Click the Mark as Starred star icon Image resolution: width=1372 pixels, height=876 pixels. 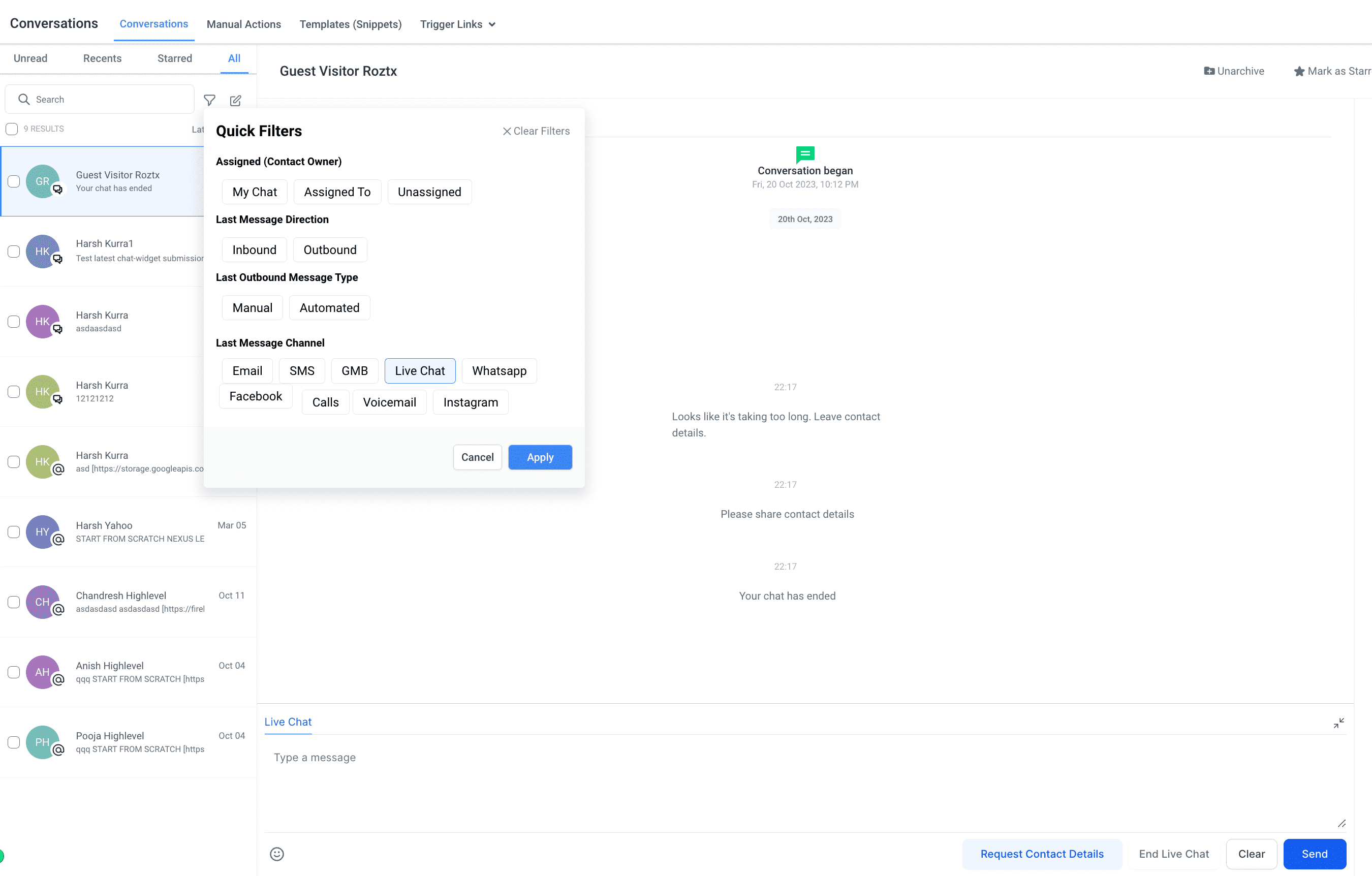click(1298, 71)
